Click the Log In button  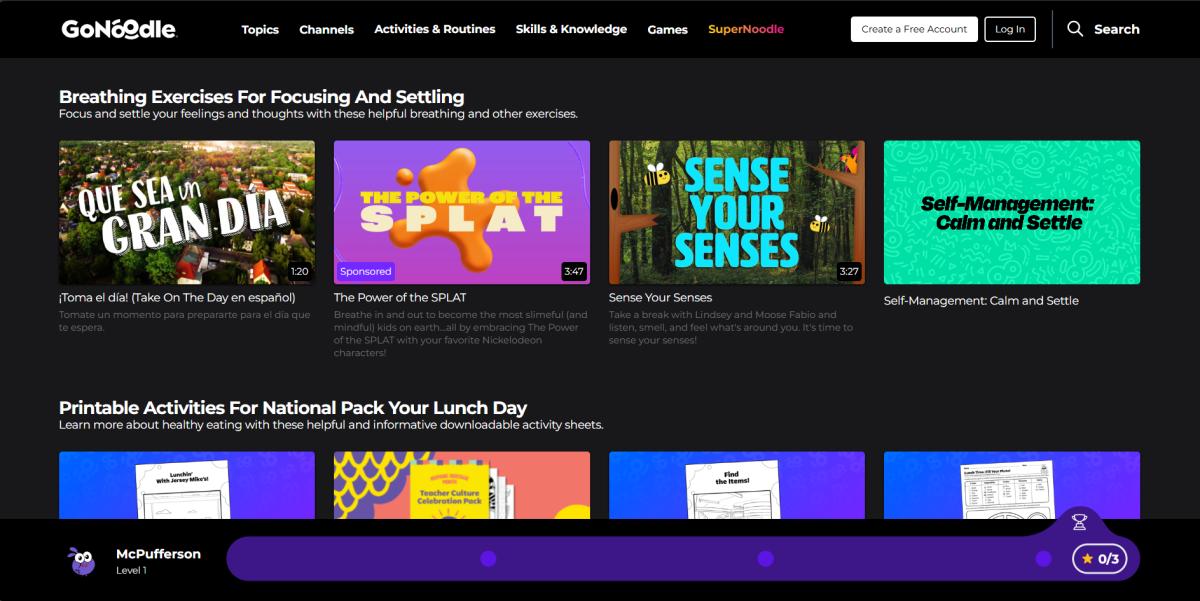(x=1010, y=29)
